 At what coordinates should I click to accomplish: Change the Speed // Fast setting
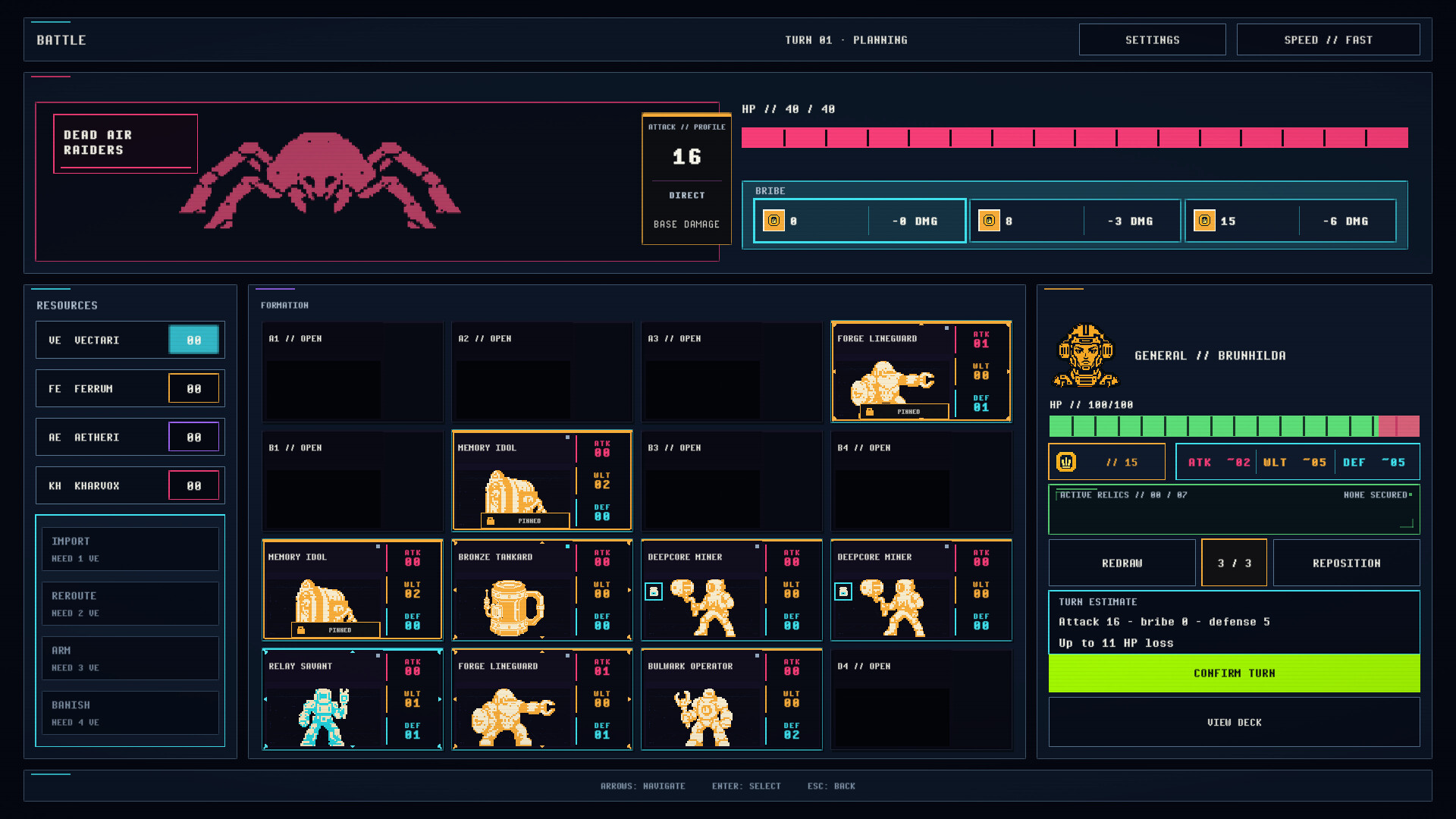point(1329,39)
